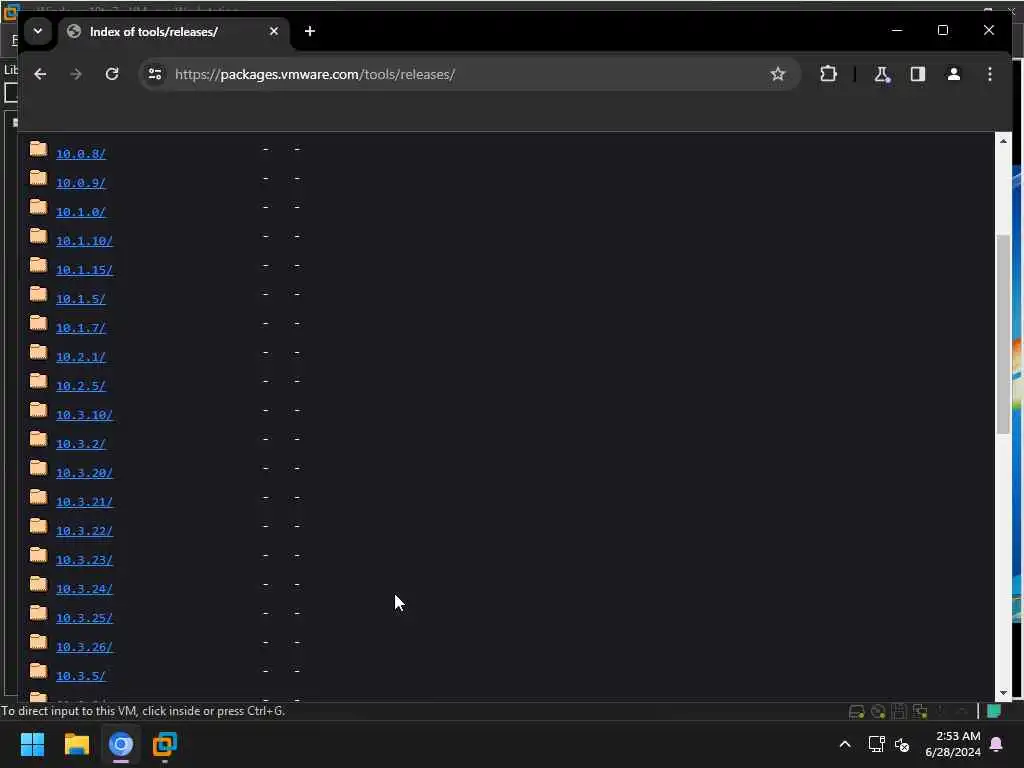1024x768 pixels.
Task: Open the notifications bell icon
Action: pos(997,744)
